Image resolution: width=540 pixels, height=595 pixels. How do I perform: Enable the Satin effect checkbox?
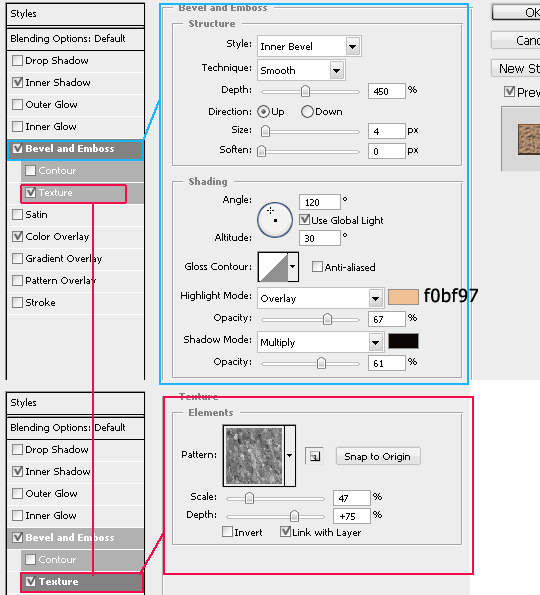17,215
